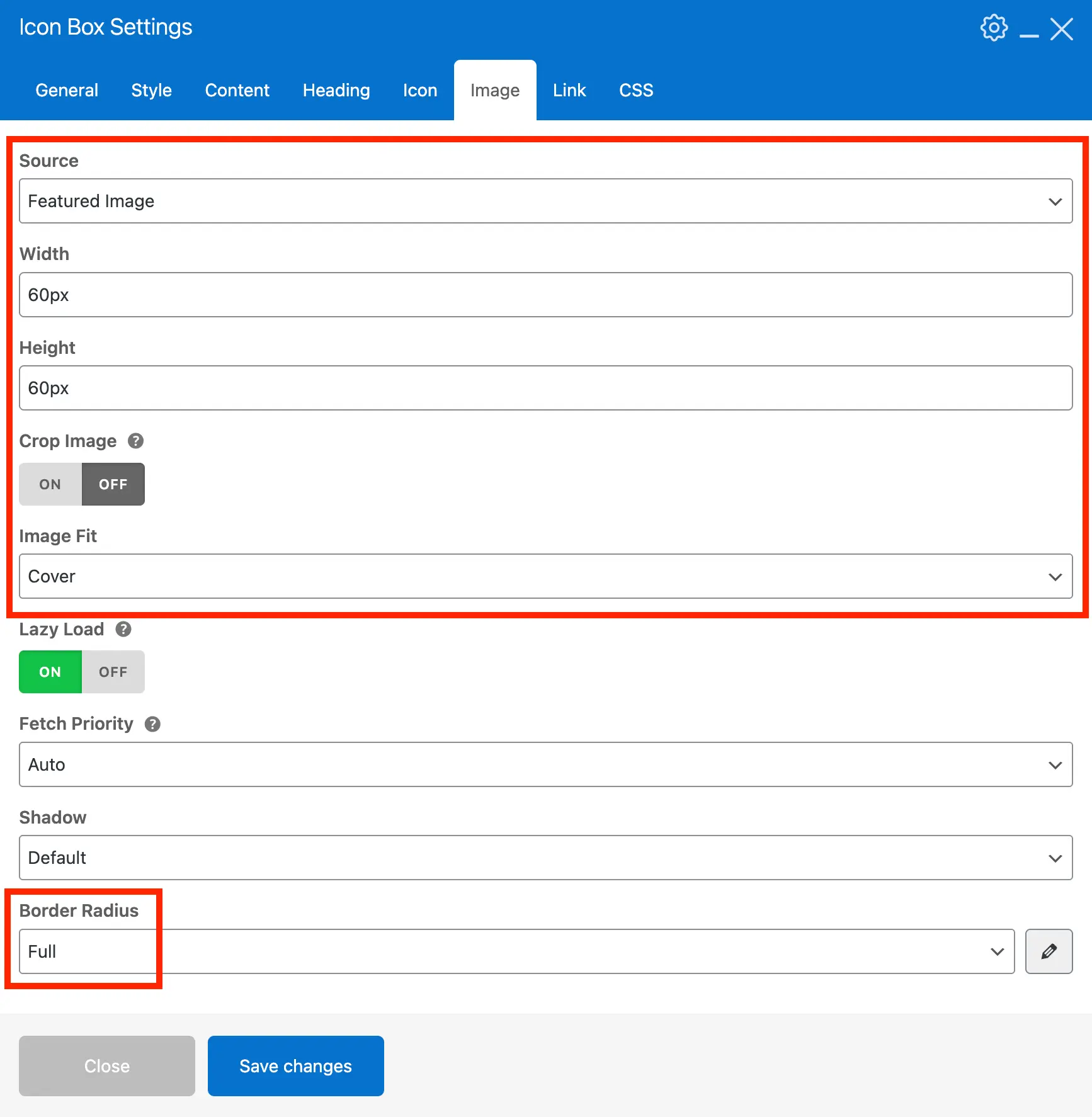Open the settings gear icon in header

[x=994, y=28]
